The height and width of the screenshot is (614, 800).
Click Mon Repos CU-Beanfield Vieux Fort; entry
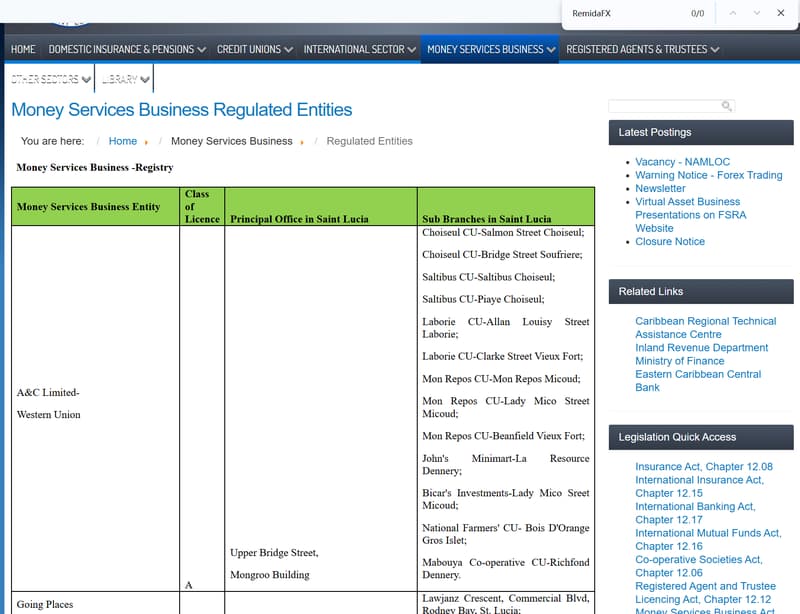(x=504, y=436)
